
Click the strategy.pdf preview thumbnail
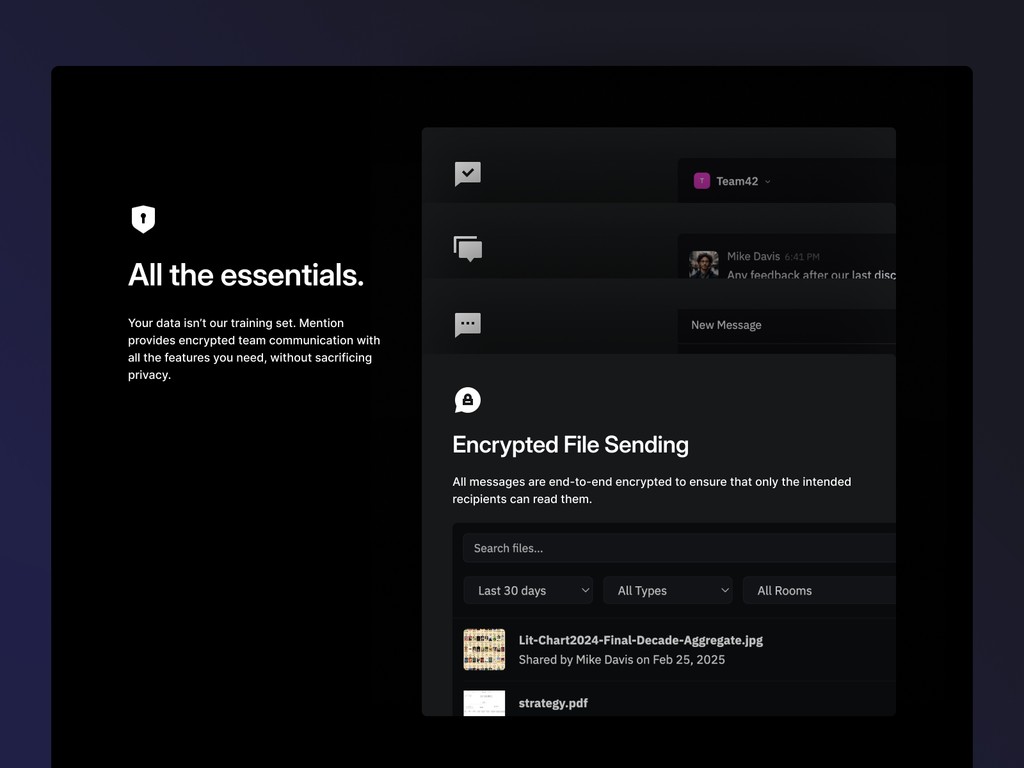tap(484, 703)
